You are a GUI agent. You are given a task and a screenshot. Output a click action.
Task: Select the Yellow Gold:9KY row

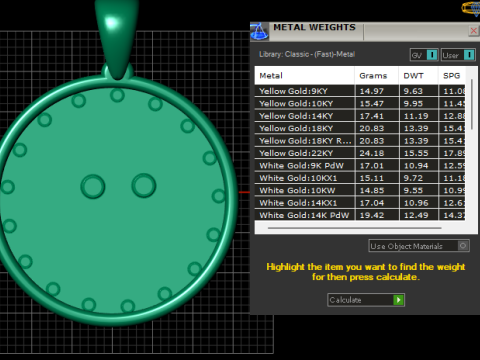[360, 91]
